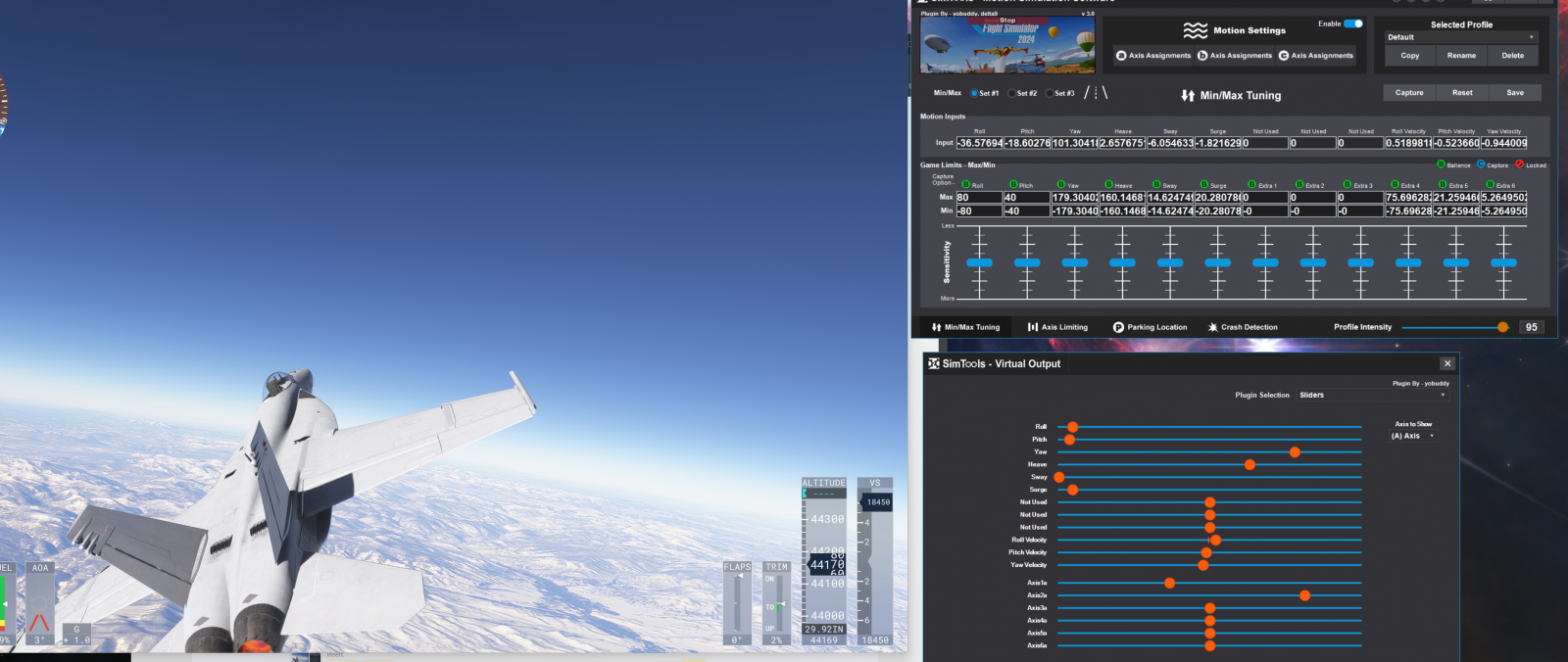Switch to the Axis Limiting tab
The height and width of the screenshot is (662, 1568).
(1057, 327)
